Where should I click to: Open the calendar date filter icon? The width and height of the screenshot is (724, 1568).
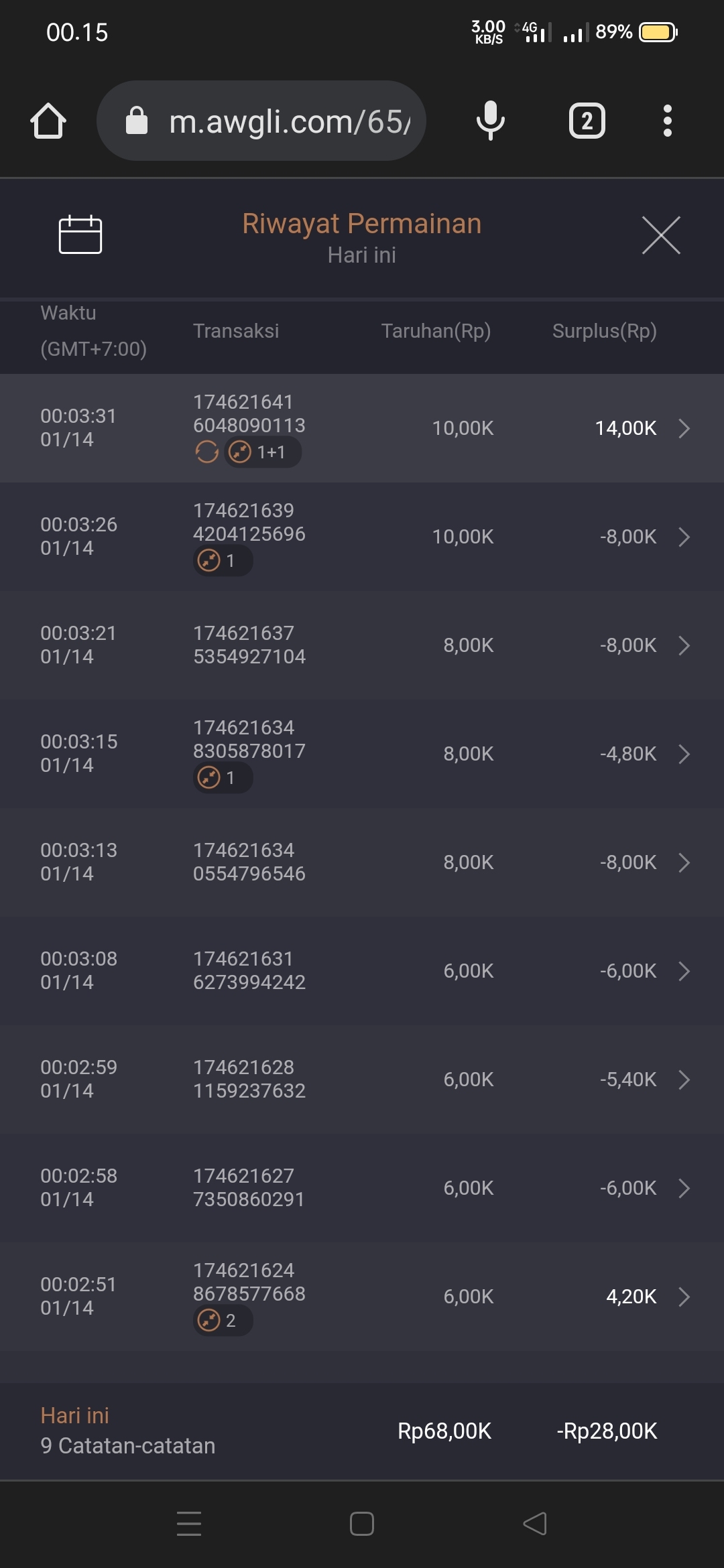pos(80,235)
